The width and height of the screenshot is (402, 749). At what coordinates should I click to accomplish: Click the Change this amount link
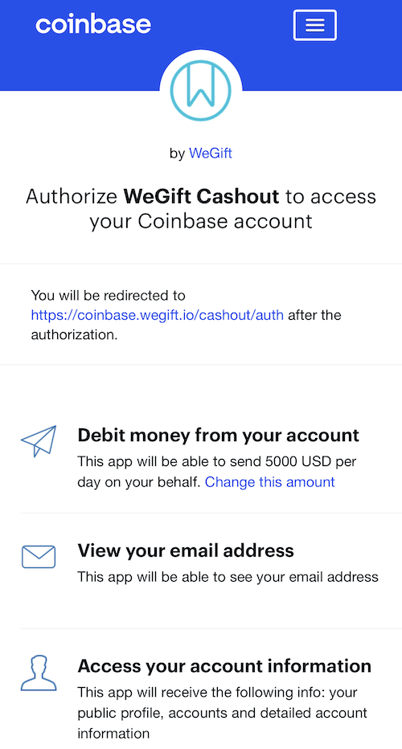270,482
